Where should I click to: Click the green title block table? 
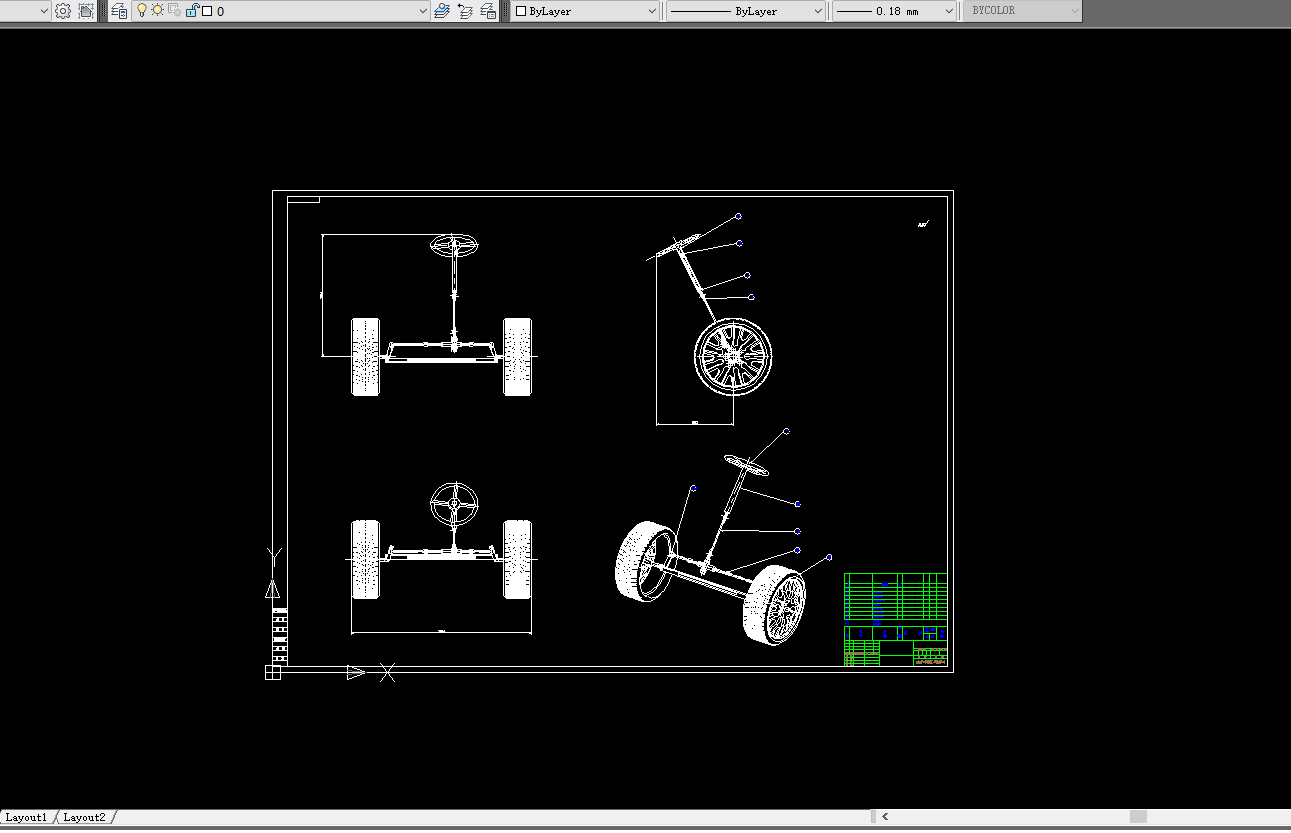coord(895,619)
